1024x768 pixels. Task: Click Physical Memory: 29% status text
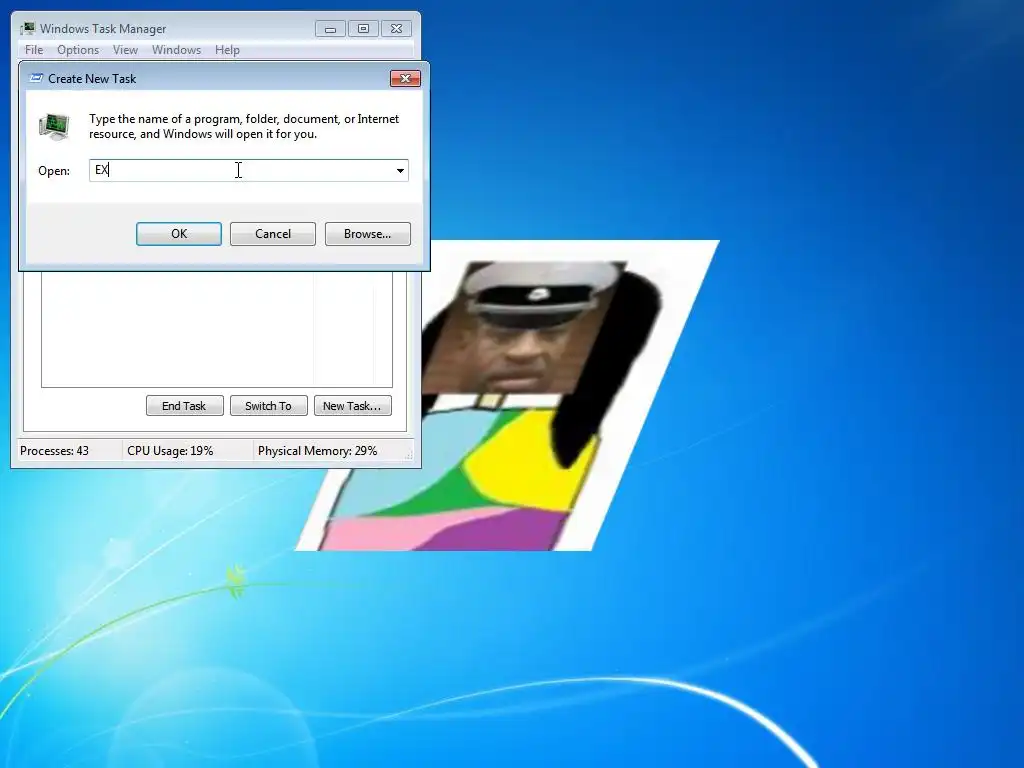[x=317, y=451]
